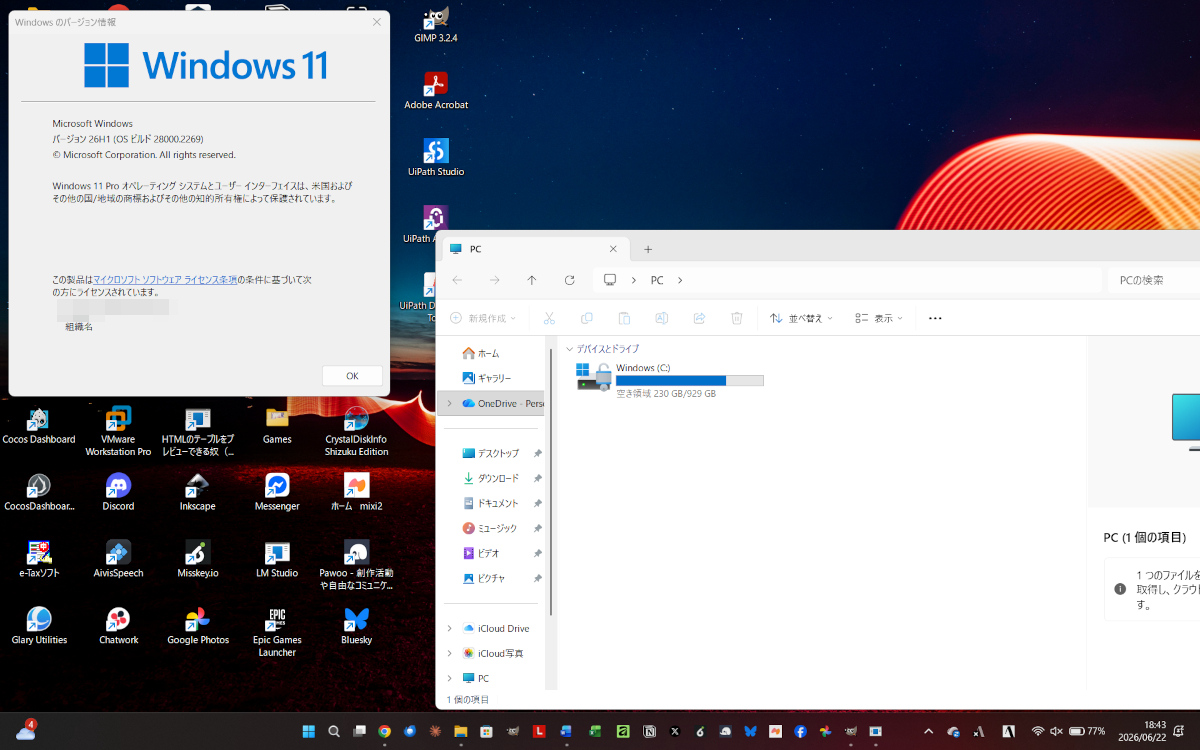Screen dimensions: 1200x750
Task: Select the Games folder on the desktop
Action: coord(277,425)
